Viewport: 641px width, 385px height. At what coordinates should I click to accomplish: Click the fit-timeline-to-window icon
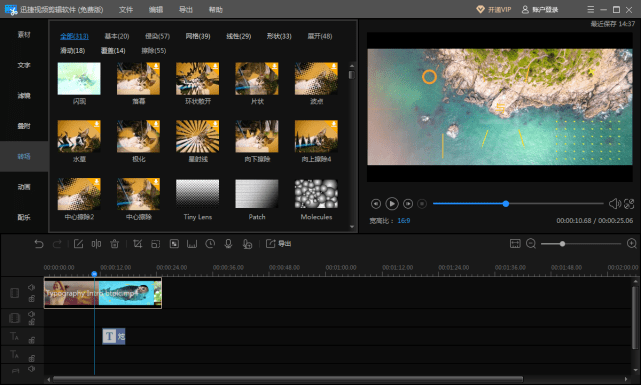515,244
